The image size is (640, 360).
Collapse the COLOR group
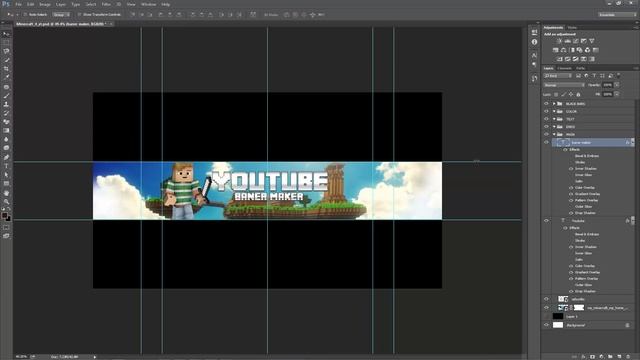coord(554,111)
